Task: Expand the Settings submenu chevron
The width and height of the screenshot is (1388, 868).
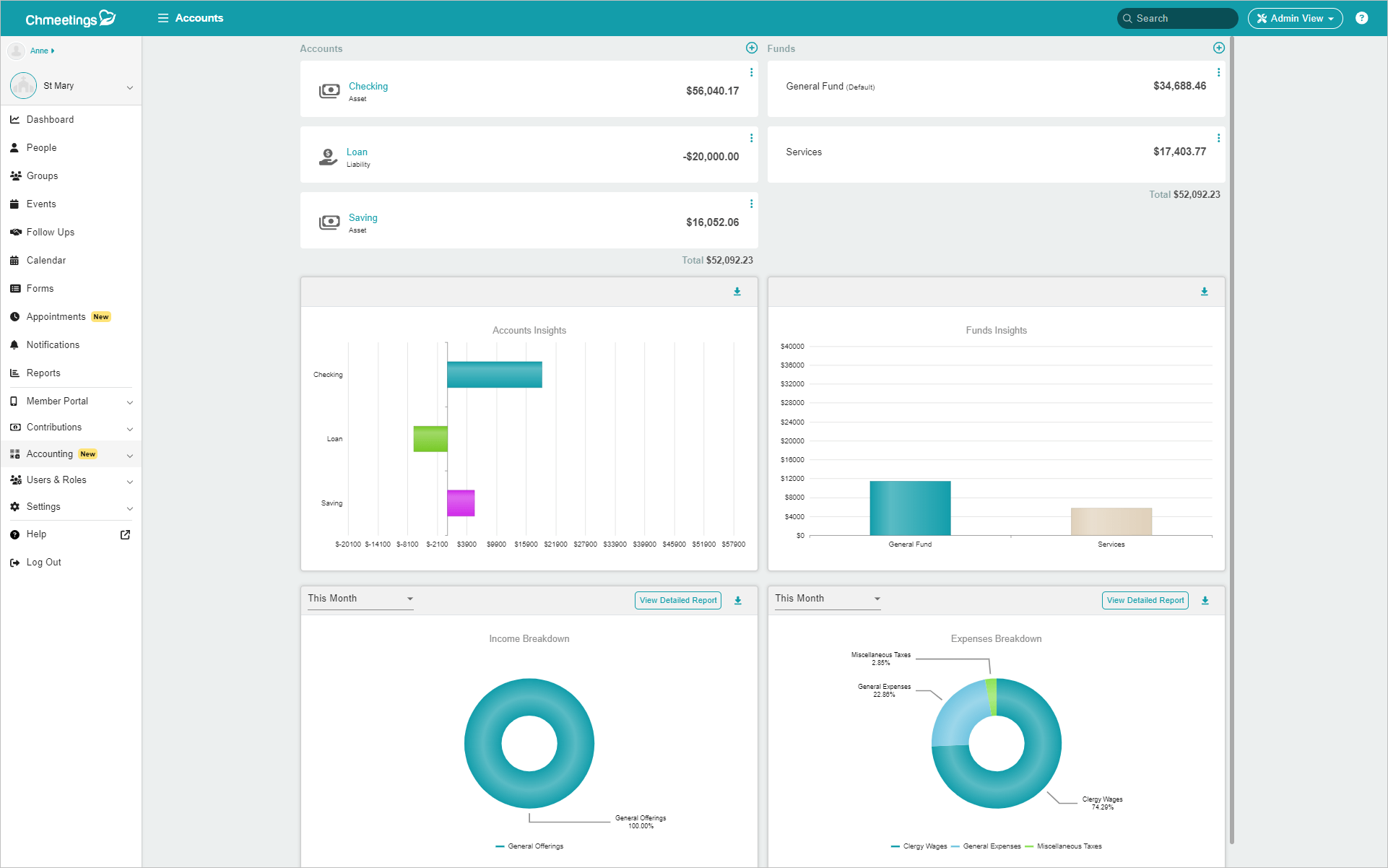Action: [x=130, y=508]
